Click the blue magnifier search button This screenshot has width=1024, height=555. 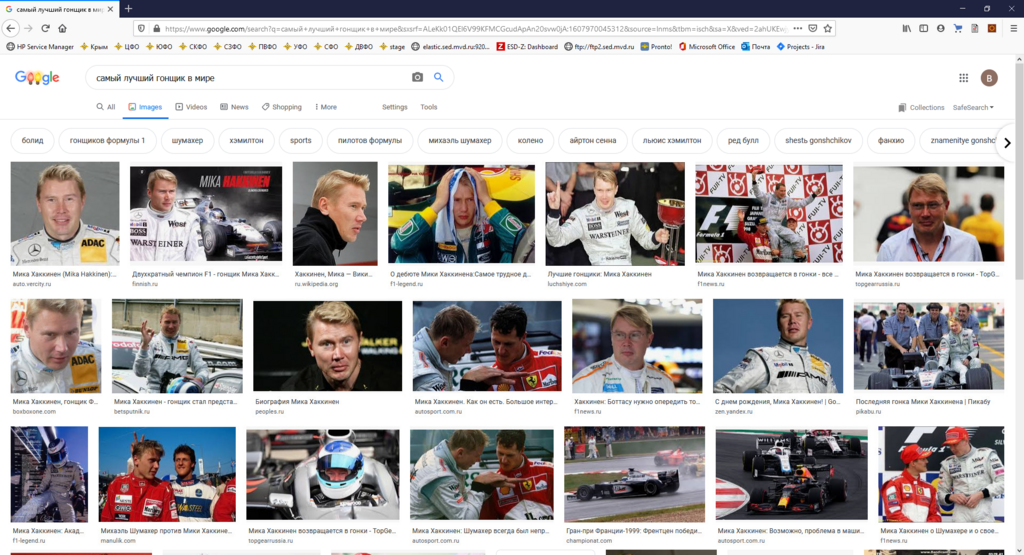438,77
